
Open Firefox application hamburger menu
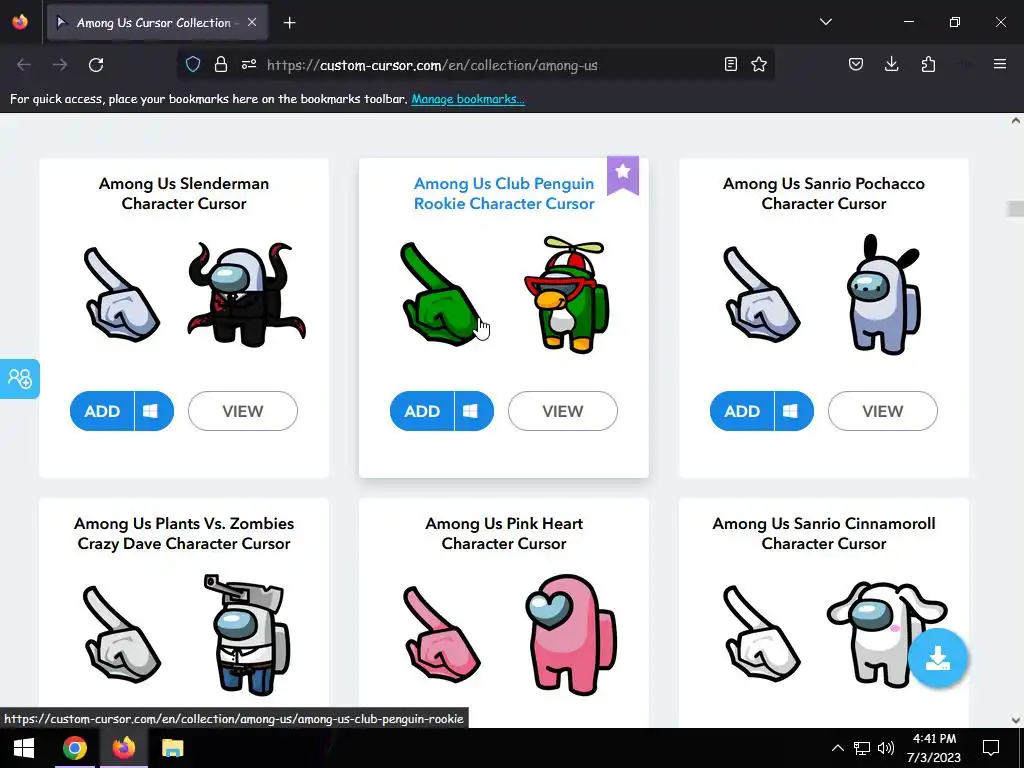(x=1000, y=64)
